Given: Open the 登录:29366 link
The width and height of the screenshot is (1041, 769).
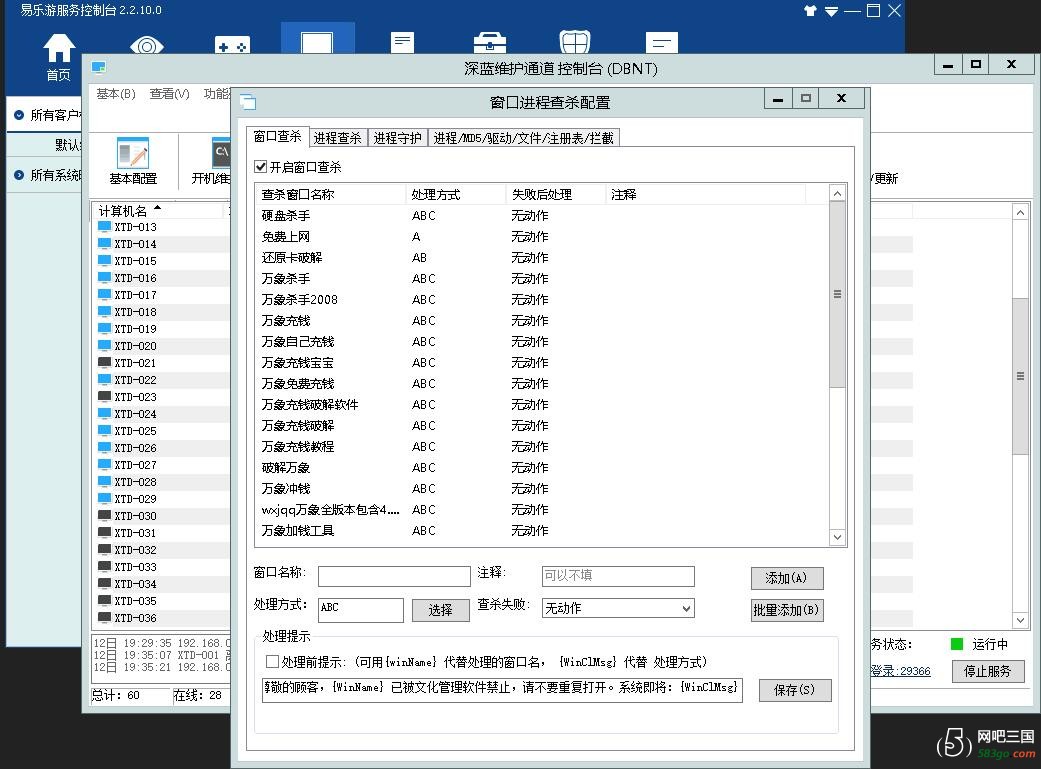Looking at the screenshot, I should coord(901,671).
